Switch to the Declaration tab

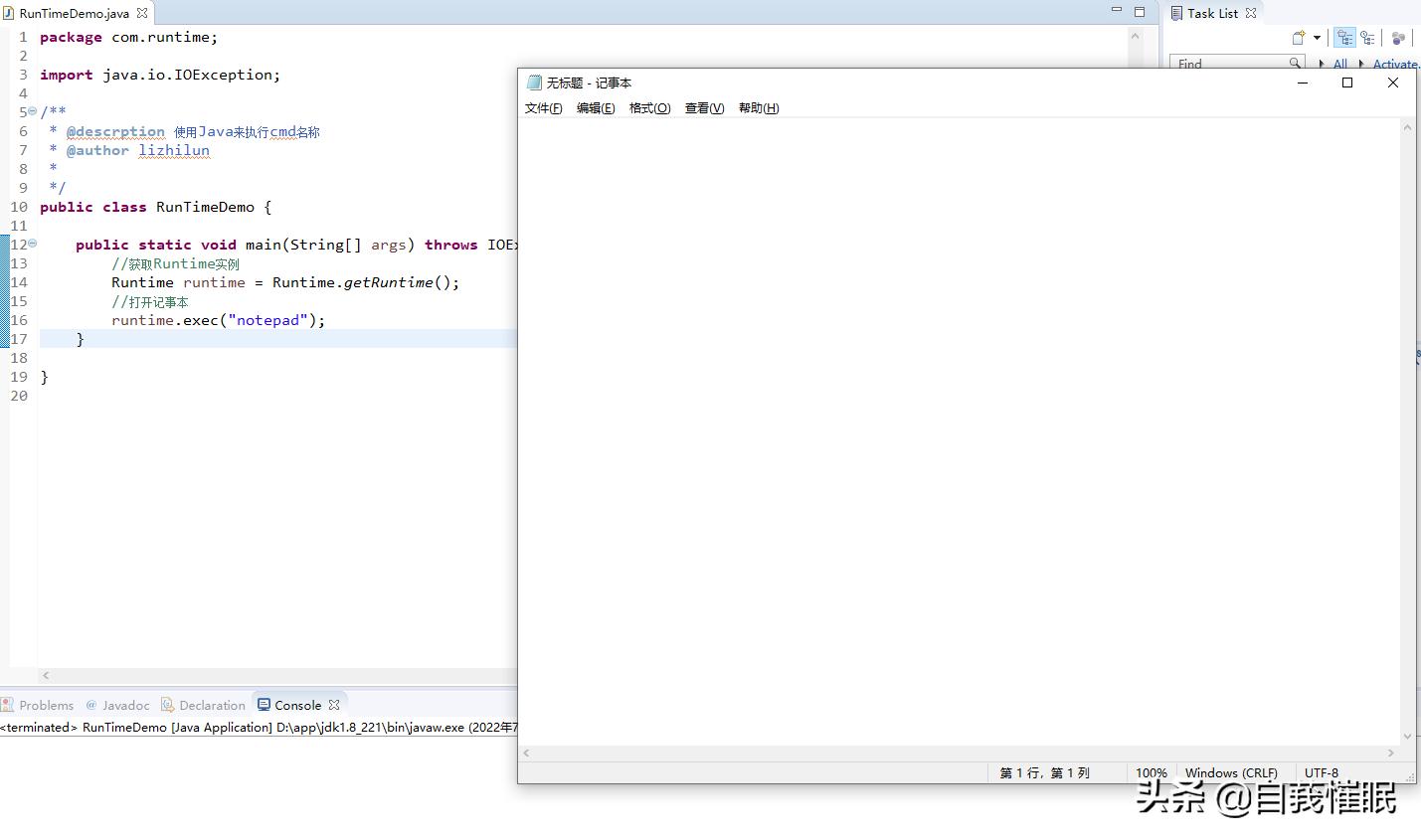pos(213,705)
